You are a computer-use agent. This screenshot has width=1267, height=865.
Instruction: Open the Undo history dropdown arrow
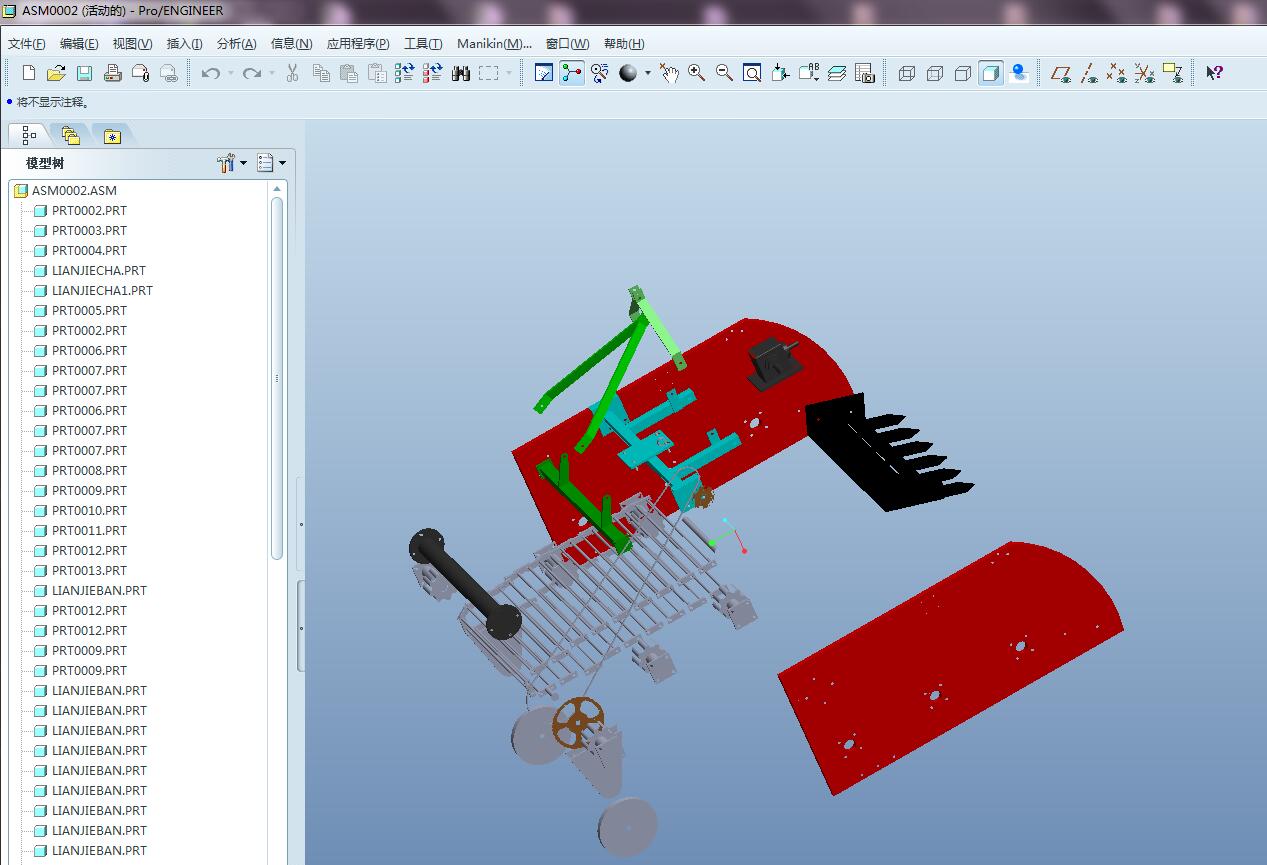point(230,73)
